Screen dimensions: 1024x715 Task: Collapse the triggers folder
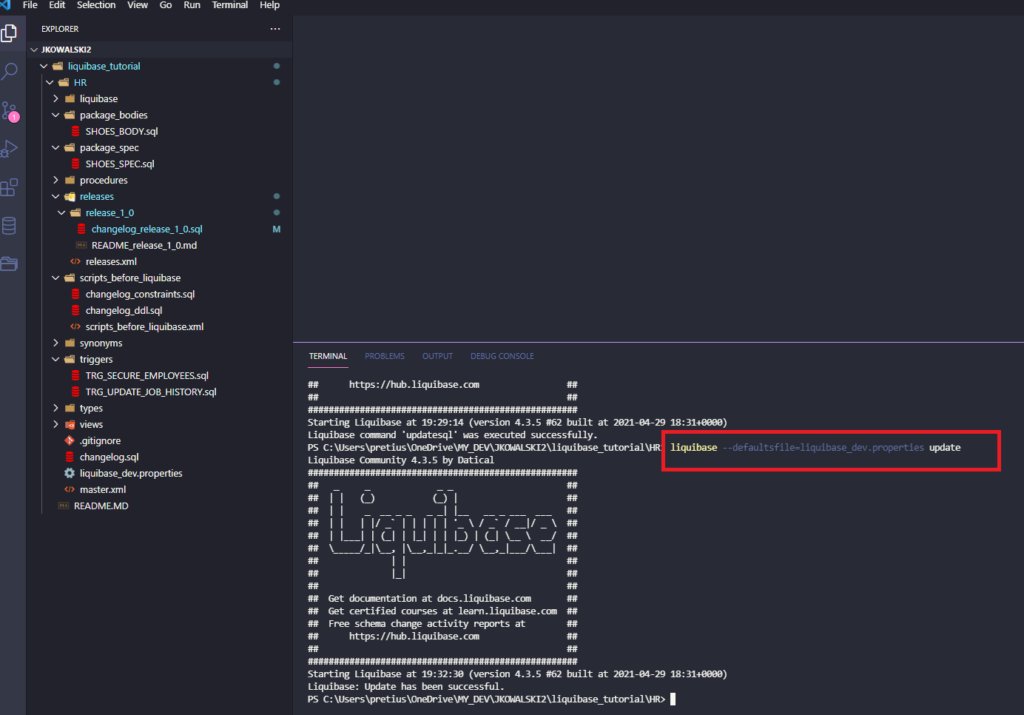tap(56, 359)
